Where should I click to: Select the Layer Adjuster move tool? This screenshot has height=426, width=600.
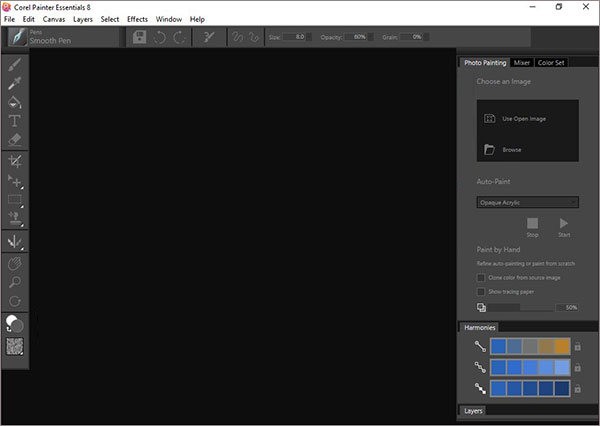point(15,181)
